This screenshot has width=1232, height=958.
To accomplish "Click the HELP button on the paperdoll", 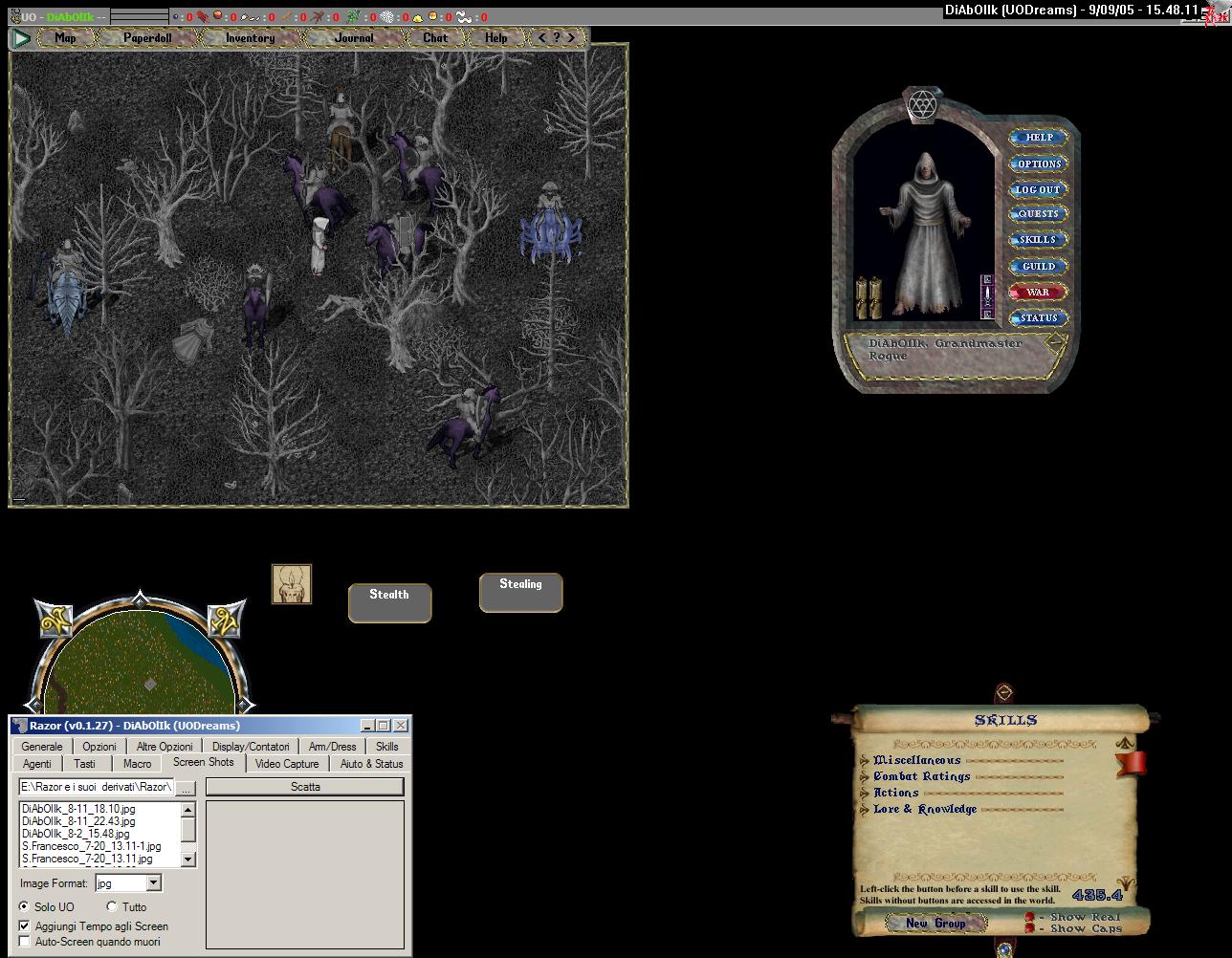I will (1039, 138).
